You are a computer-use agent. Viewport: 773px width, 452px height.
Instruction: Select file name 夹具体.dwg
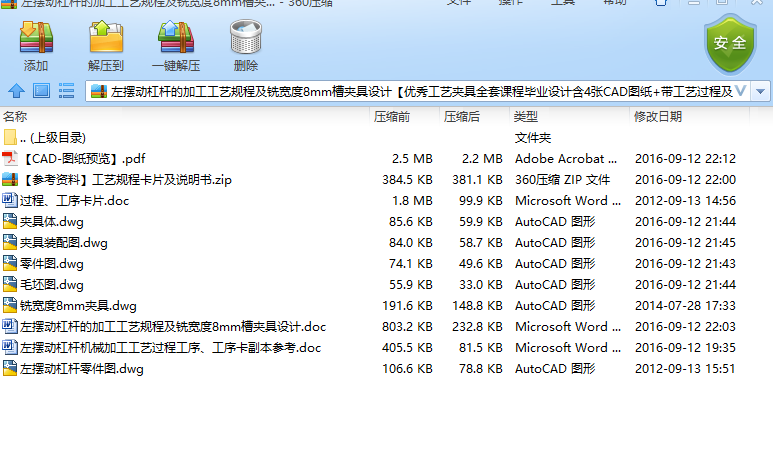[52, 222]
